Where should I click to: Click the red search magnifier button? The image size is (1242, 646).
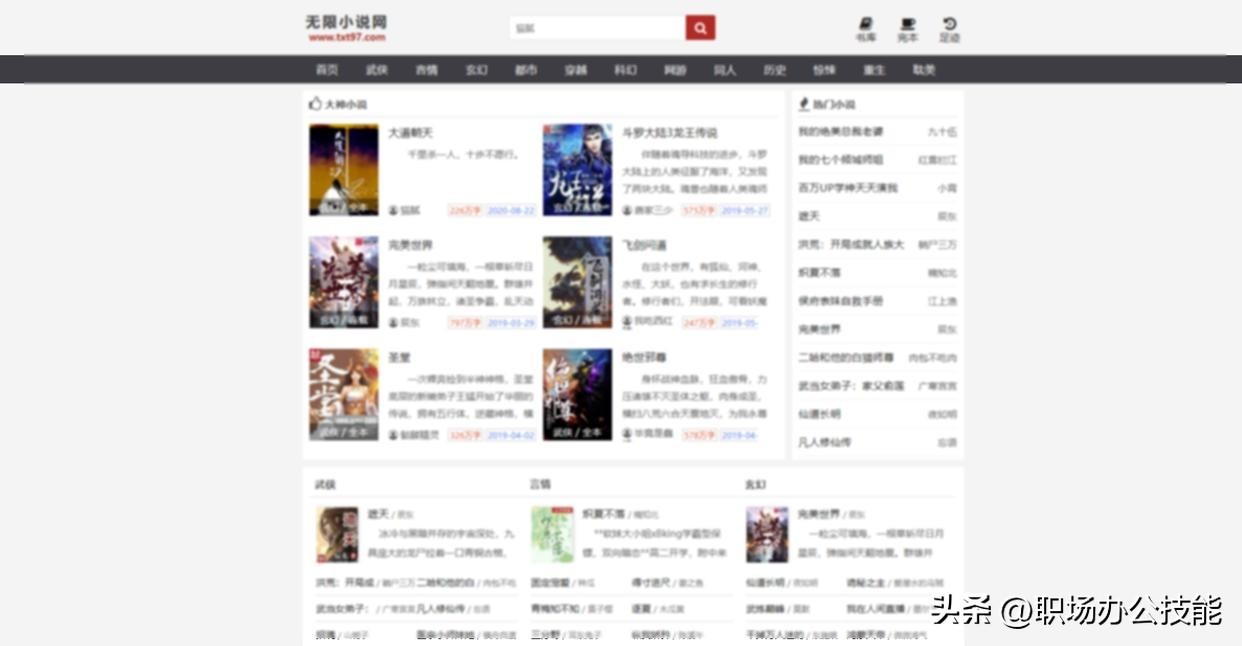(x=700, y=28)
